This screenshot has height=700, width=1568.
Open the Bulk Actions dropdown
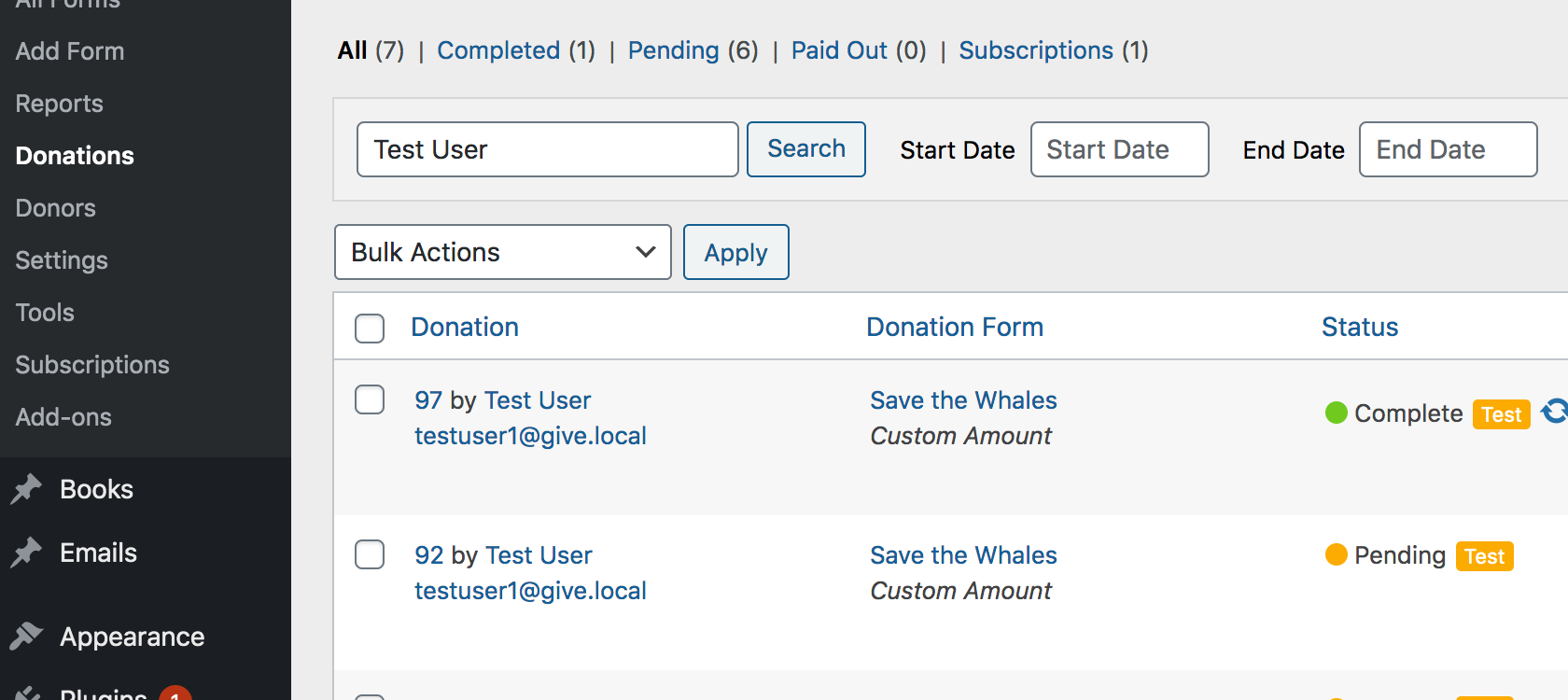point(502,252)
